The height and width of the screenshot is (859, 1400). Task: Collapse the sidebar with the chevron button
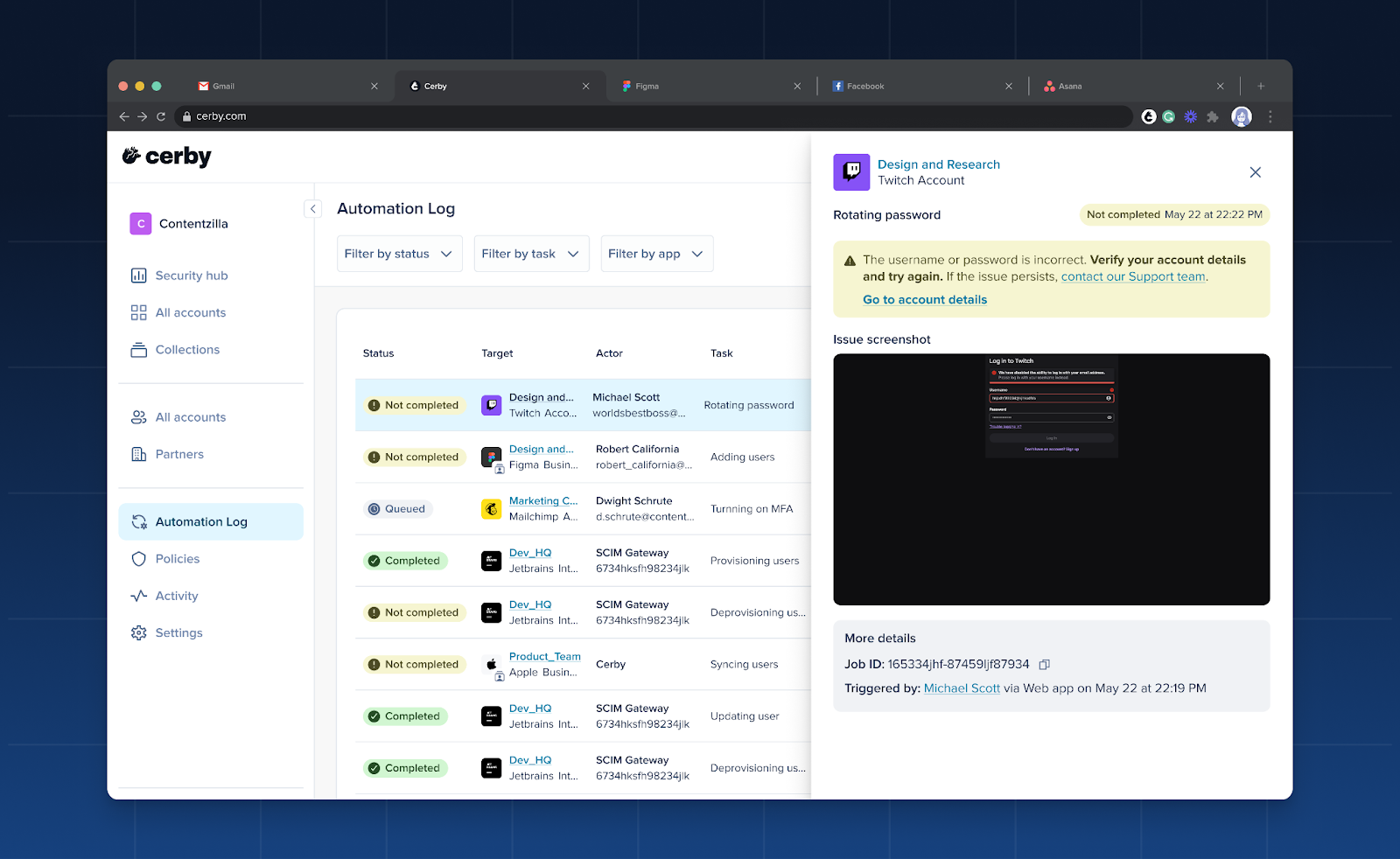point(313,209)
